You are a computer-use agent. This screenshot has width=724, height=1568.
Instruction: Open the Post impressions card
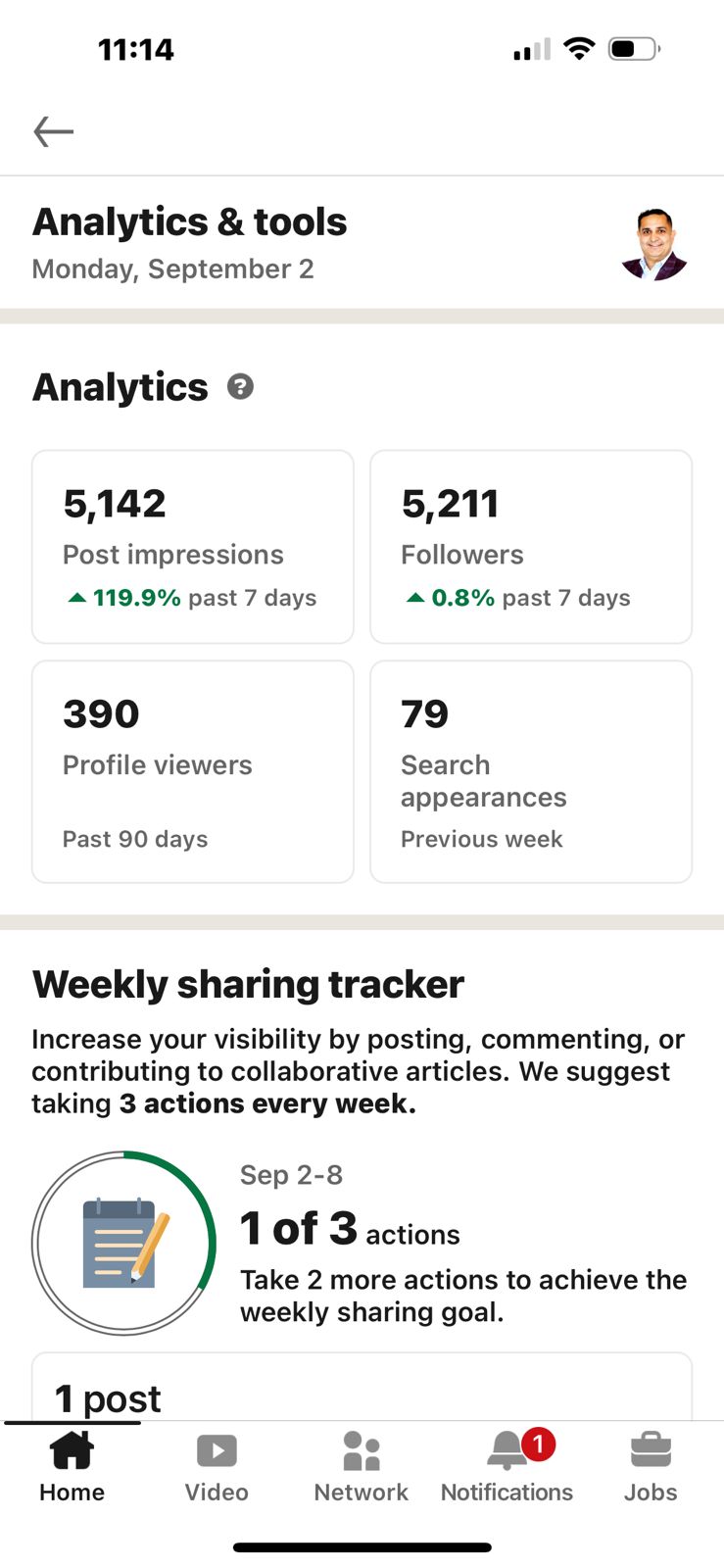193,547
